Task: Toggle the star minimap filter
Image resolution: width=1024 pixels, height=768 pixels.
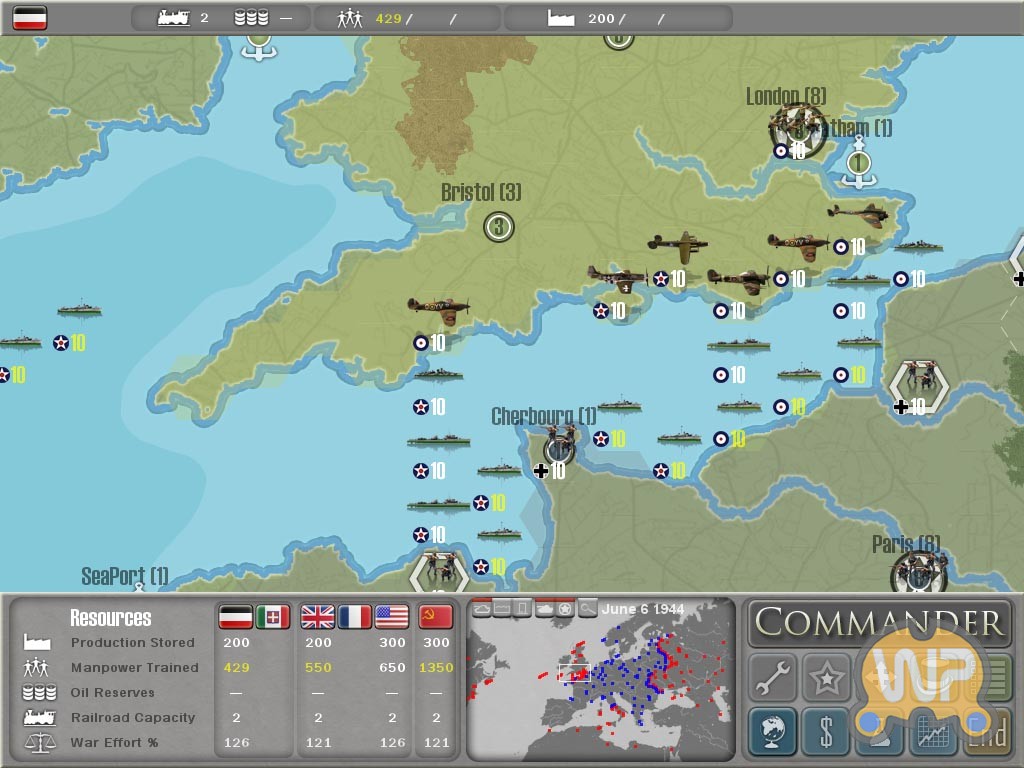Action: [565, 608]
